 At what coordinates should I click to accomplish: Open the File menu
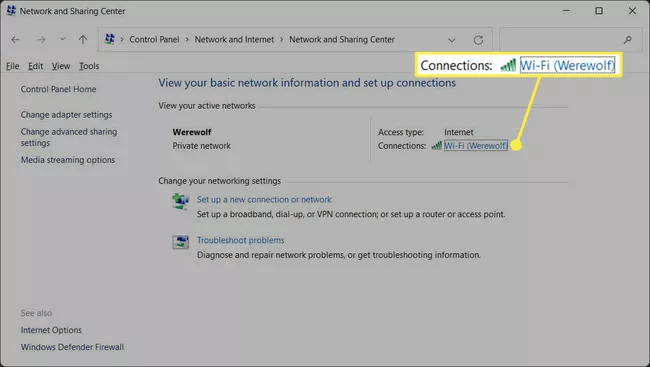point(12,66)
